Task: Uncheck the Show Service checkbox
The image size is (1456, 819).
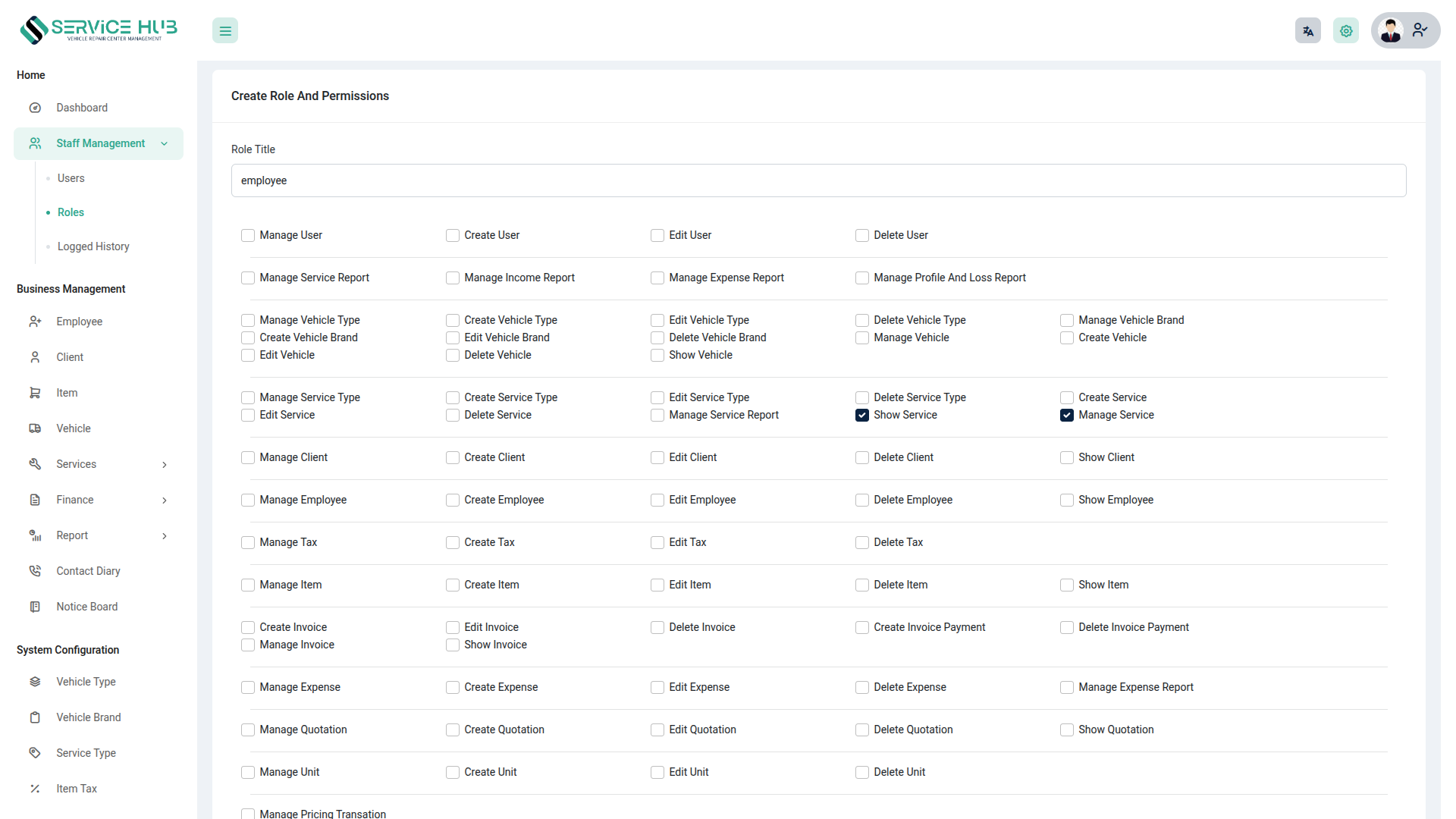Action: click(x=861, y=415)
